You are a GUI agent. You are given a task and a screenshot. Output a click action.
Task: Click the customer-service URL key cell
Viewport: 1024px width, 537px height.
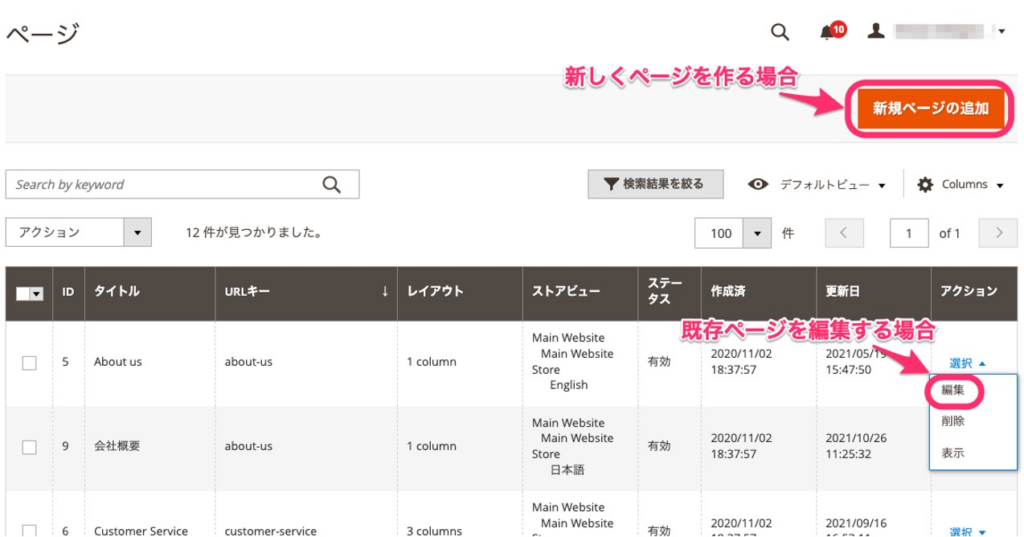click(x=270, y=531)
